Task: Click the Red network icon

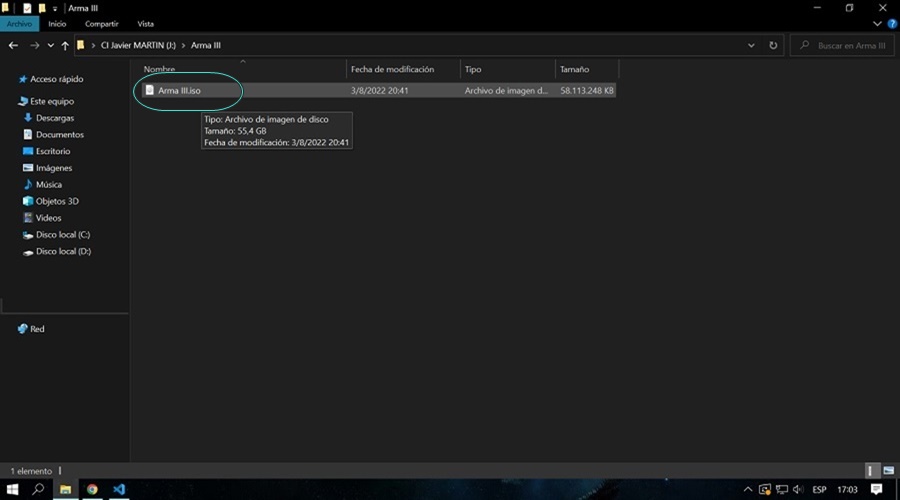Action: click(x=23, y=328)
